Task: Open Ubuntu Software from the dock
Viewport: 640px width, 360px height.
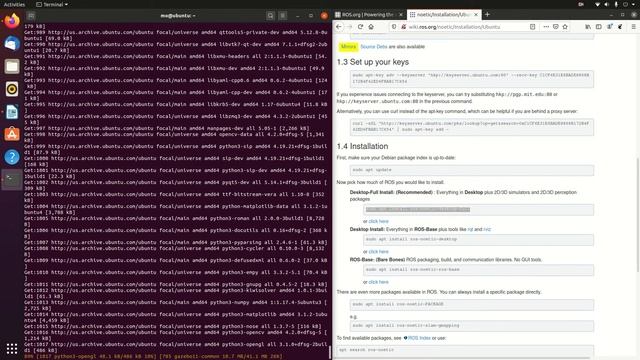Action: (x=12, y=134)
